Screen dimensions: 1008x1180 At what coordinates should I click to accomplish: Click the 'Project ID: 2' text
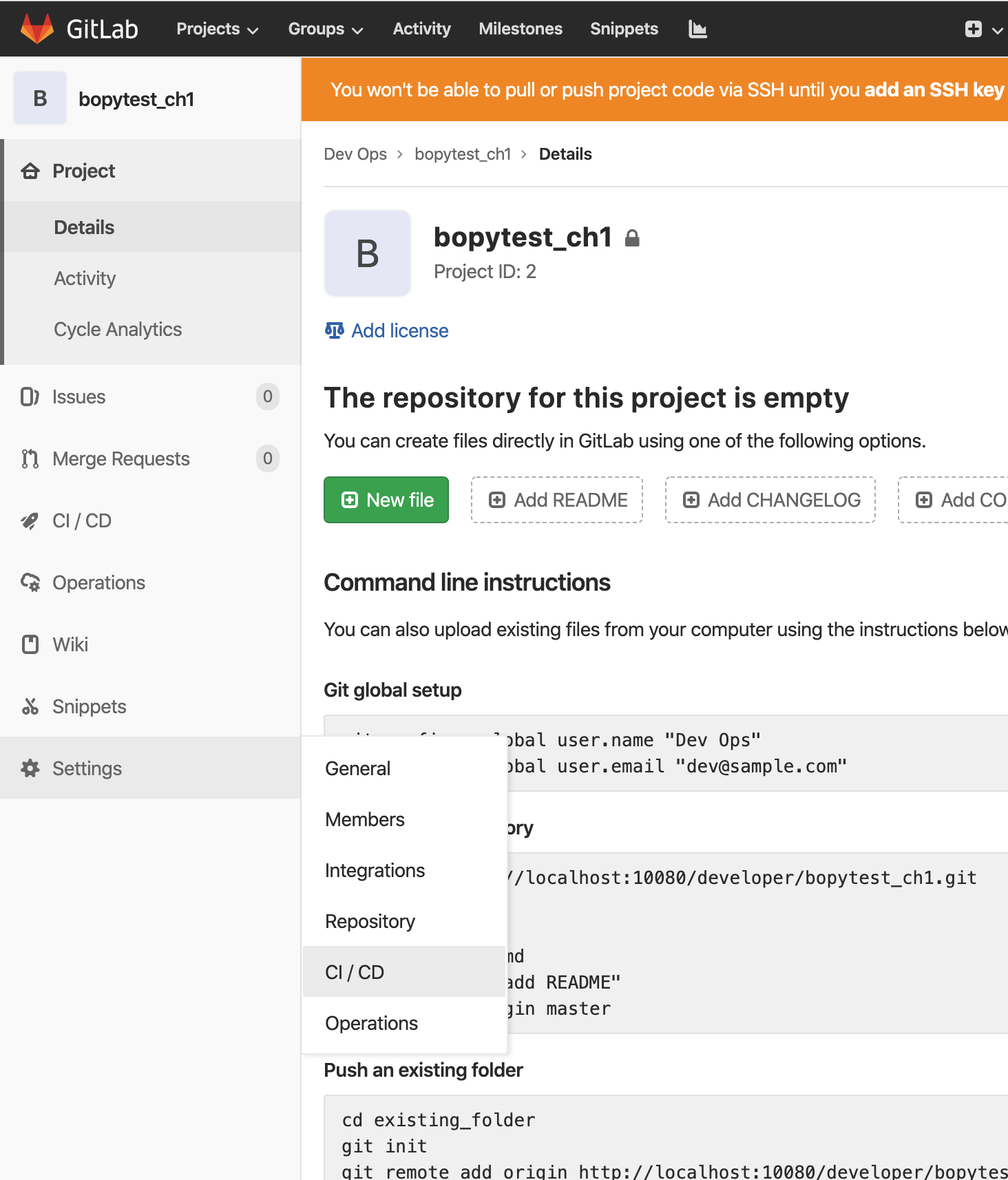coord(485,272)
